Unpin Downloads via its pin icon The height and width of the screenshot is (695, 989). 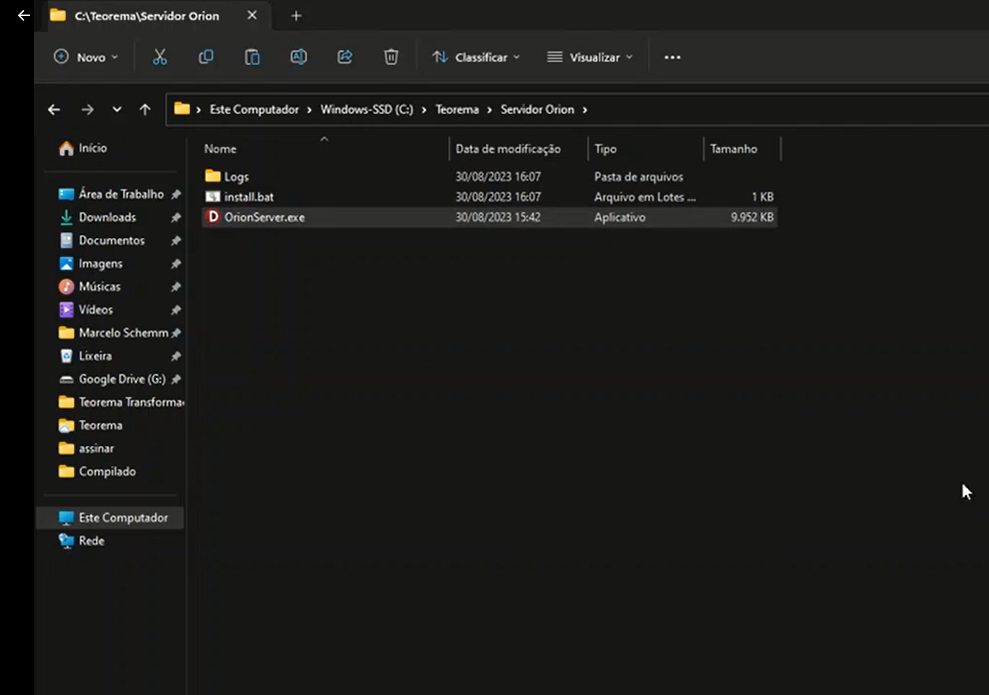[175, 218]
